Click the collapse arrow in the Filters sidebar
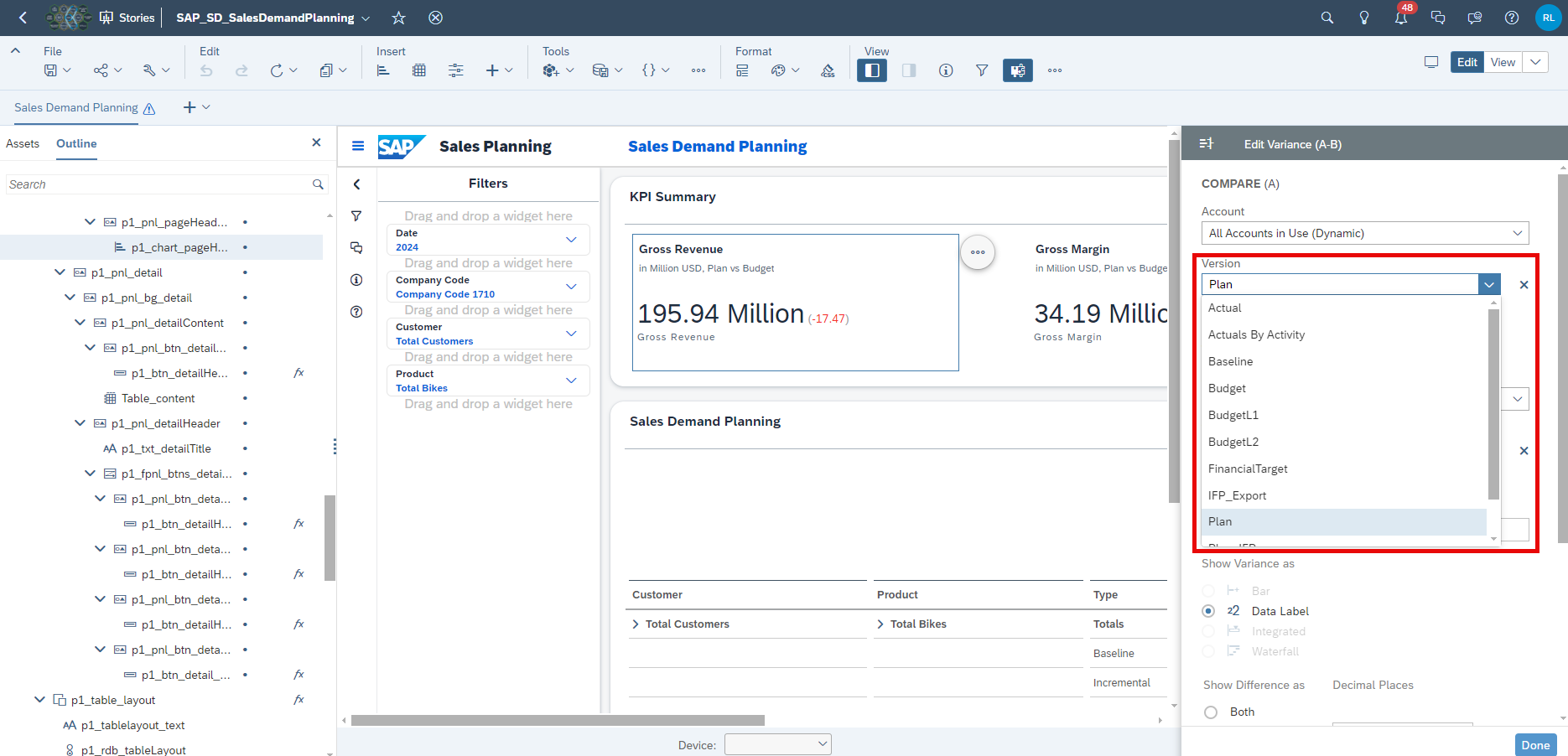 click(356, 184)
